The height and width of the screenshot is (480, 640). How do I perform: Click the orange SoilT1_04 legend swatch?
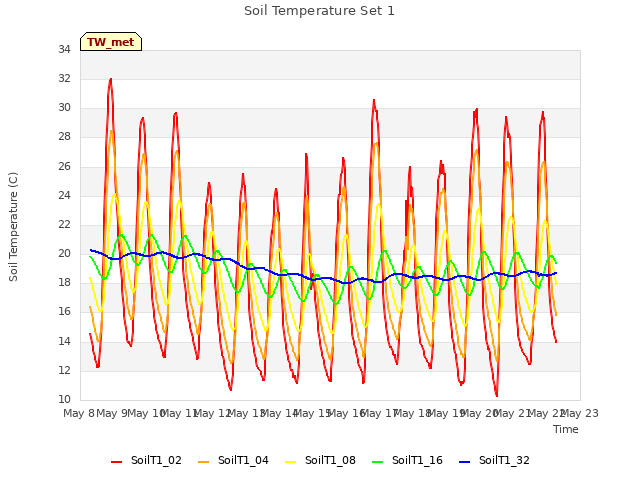[203, 462]
